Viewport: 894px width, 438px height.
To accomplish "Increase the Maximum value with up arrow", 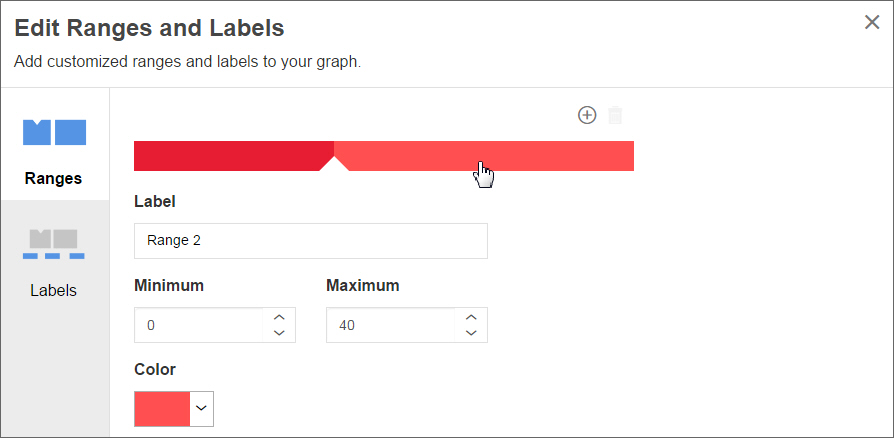I will (471, 318).
